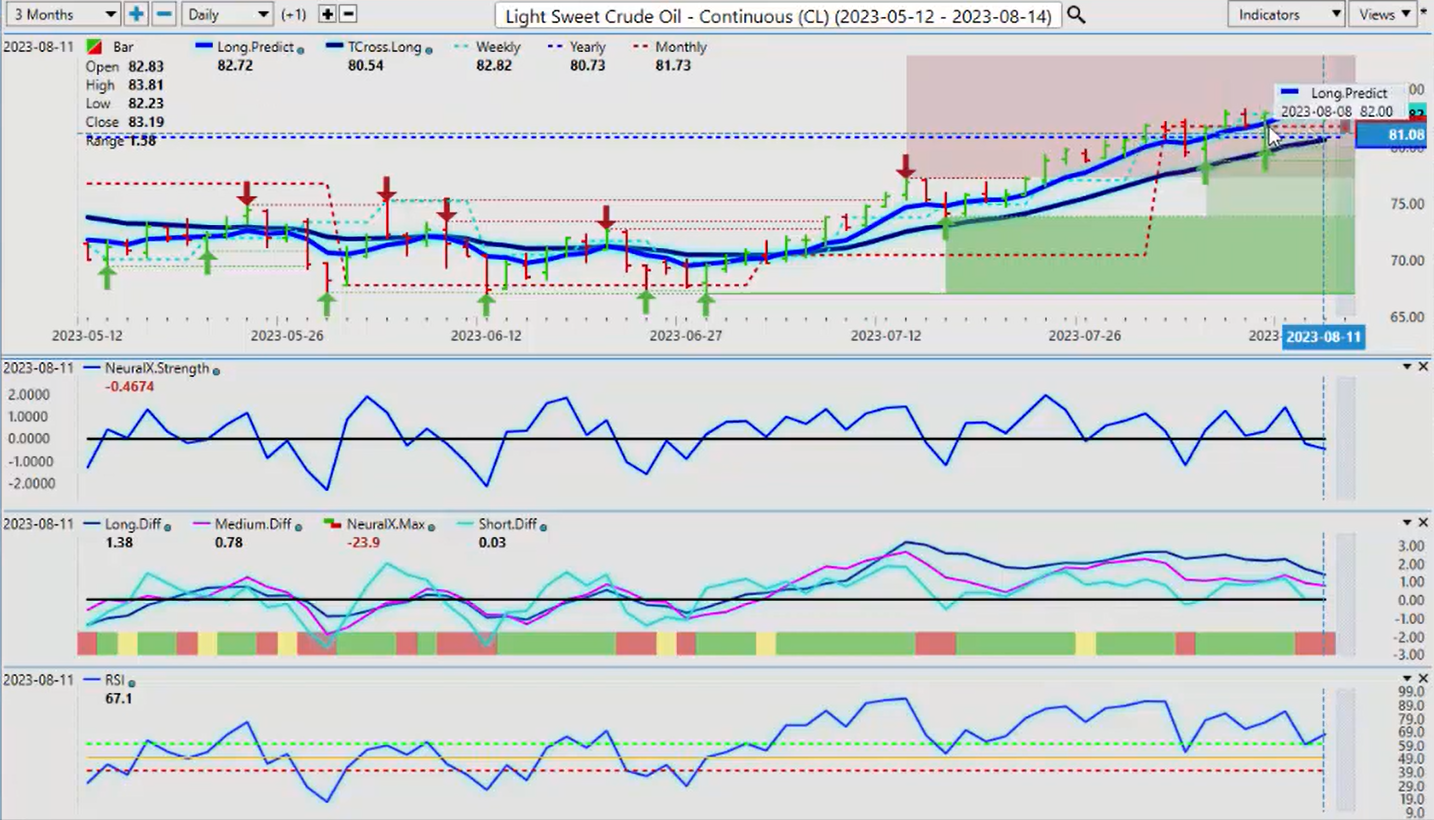Click the RSI value 67.1

(118, 698)
